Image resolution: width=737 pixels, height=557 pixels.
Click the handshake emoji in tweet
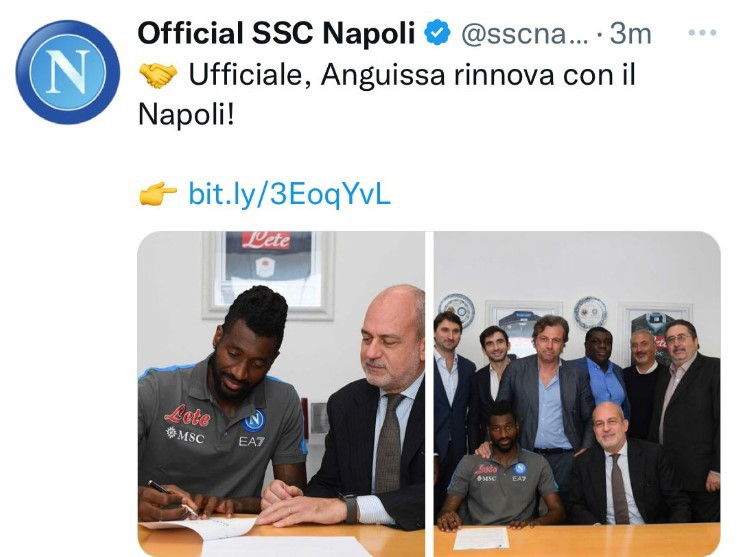pyautogui.click(x=158, y=75)
